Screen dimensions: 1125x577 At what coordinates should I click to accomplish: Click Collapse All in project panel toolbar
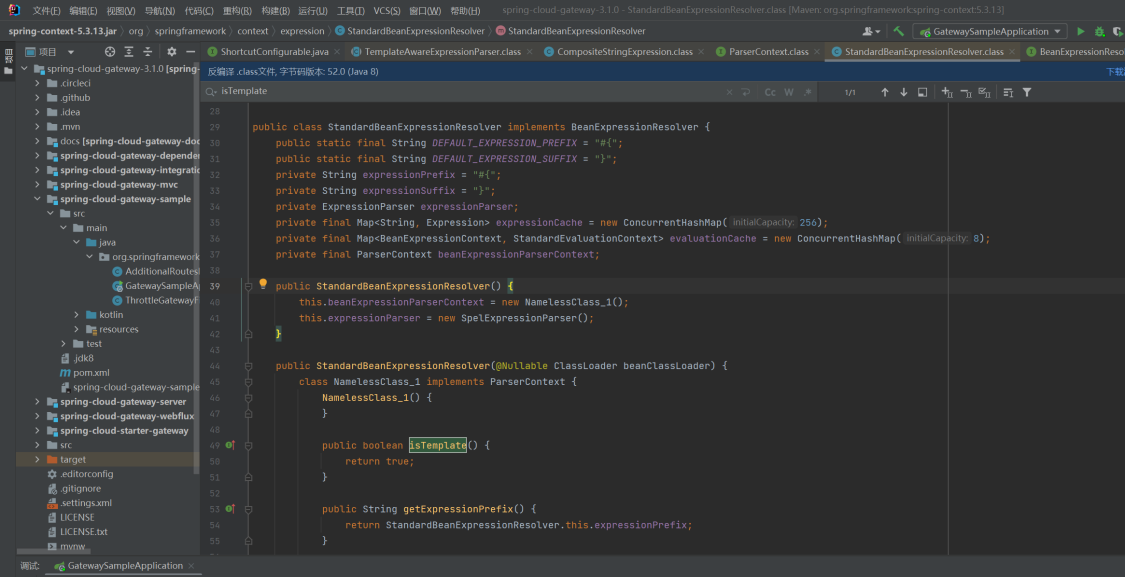click(x=147, y=52)
